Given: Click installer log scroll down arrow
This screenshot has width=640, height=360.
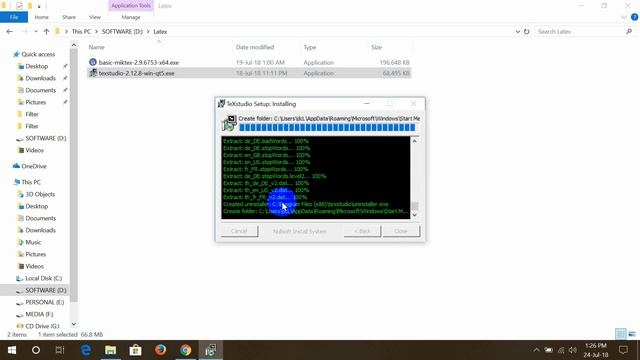Looking at the screenshot, I should (414, 215).
